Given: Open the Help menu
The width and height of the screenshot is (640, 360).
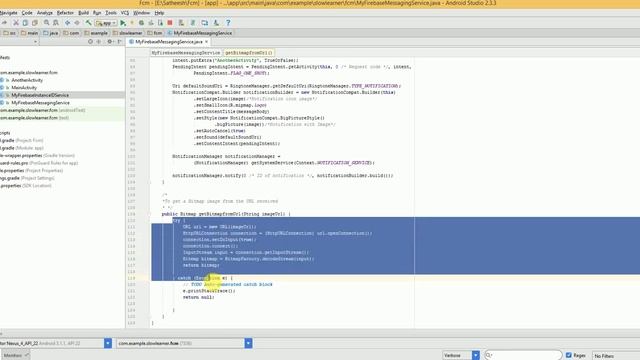Looking at the screenshot, I should [x=159, y=13].
